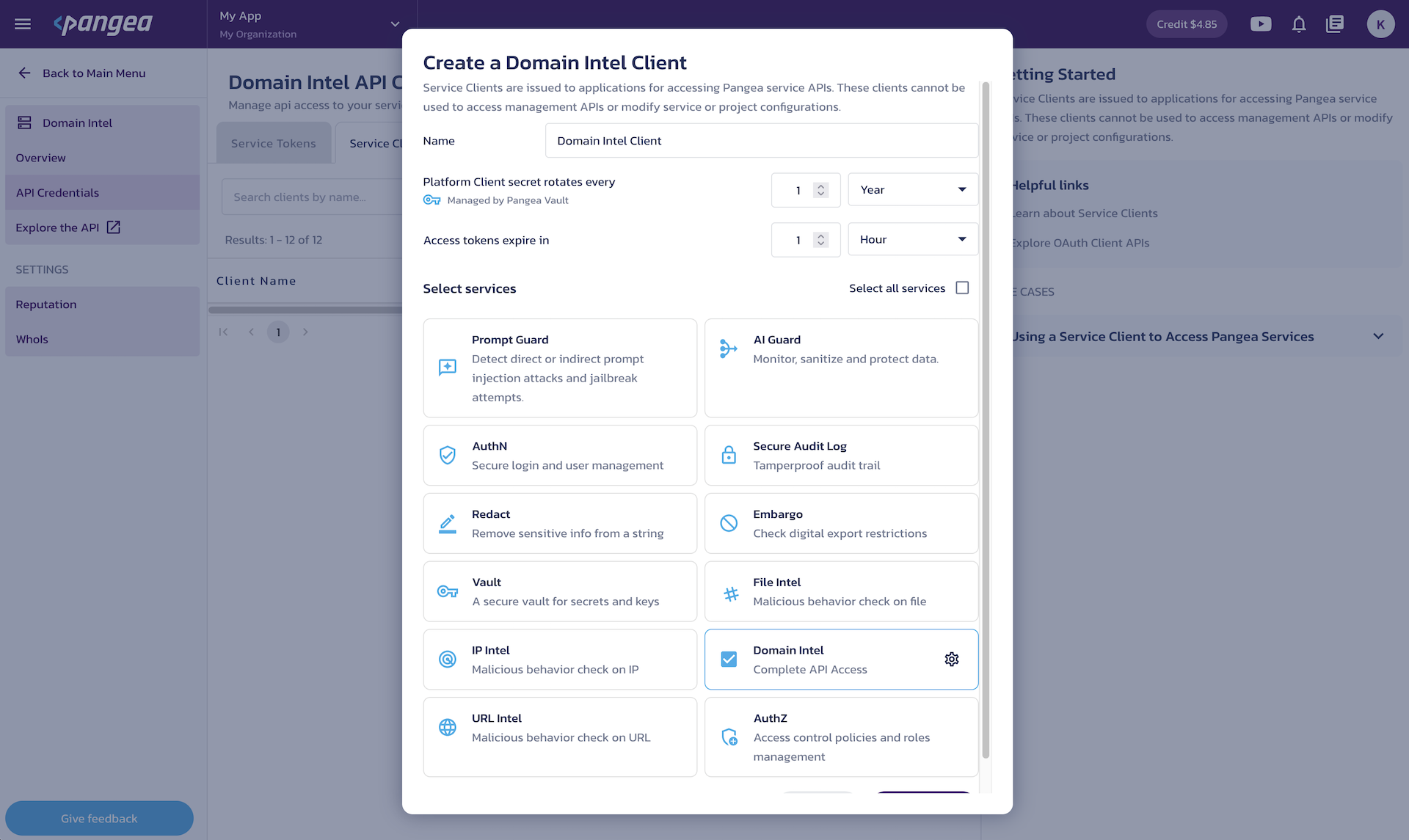Viewport: 1409px width, 840px height.
Task: Select the IP Intel service card
Action: 560,660
